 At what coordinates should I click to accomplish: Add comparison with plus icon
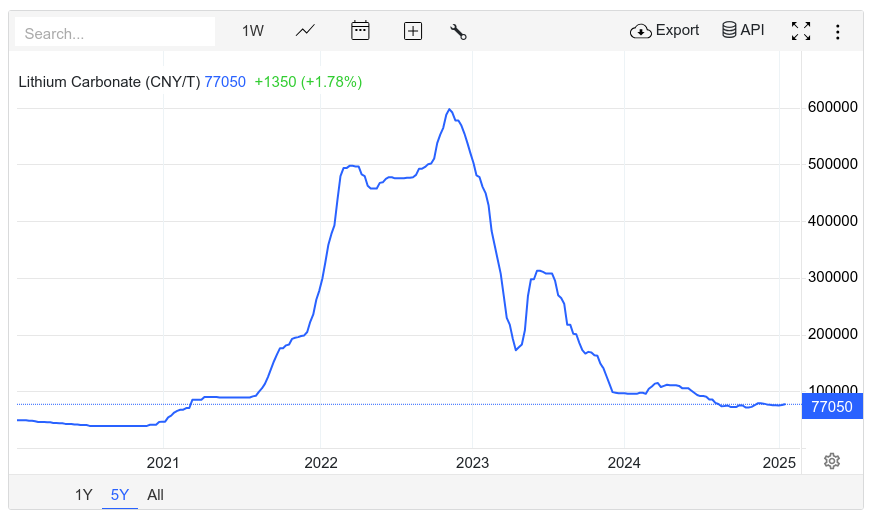pos(413,31)
